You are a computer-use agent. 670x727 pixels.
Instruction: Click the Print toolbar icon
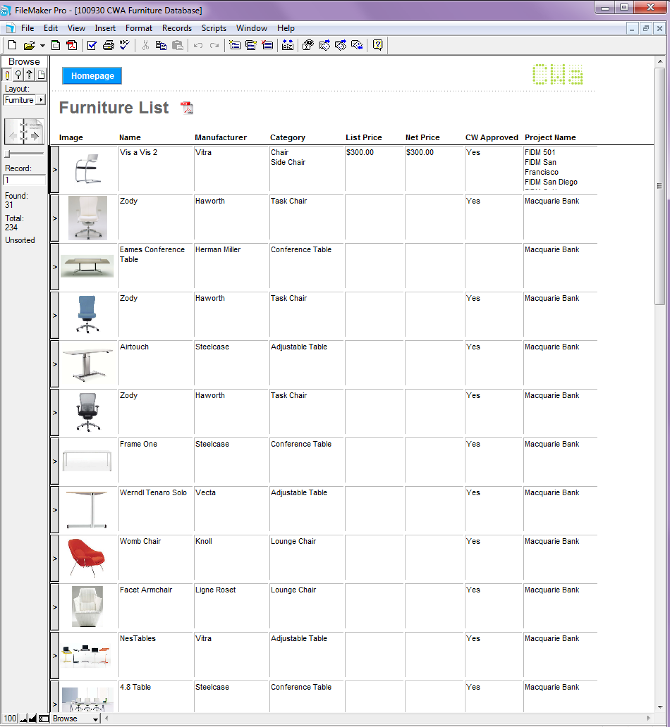[108, 45]
